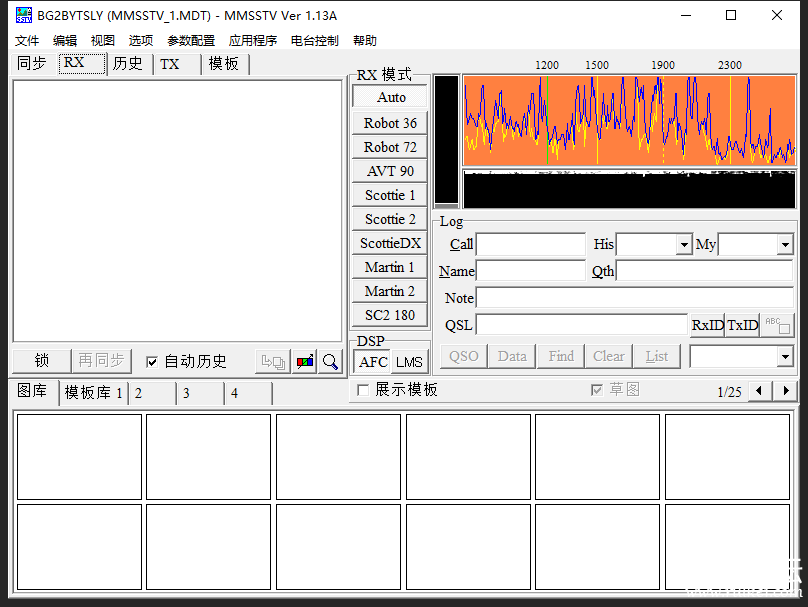The width and height of the screenshot is (808, 607).
Task: Click the Note input field
Action: click(x=634, y=298)
